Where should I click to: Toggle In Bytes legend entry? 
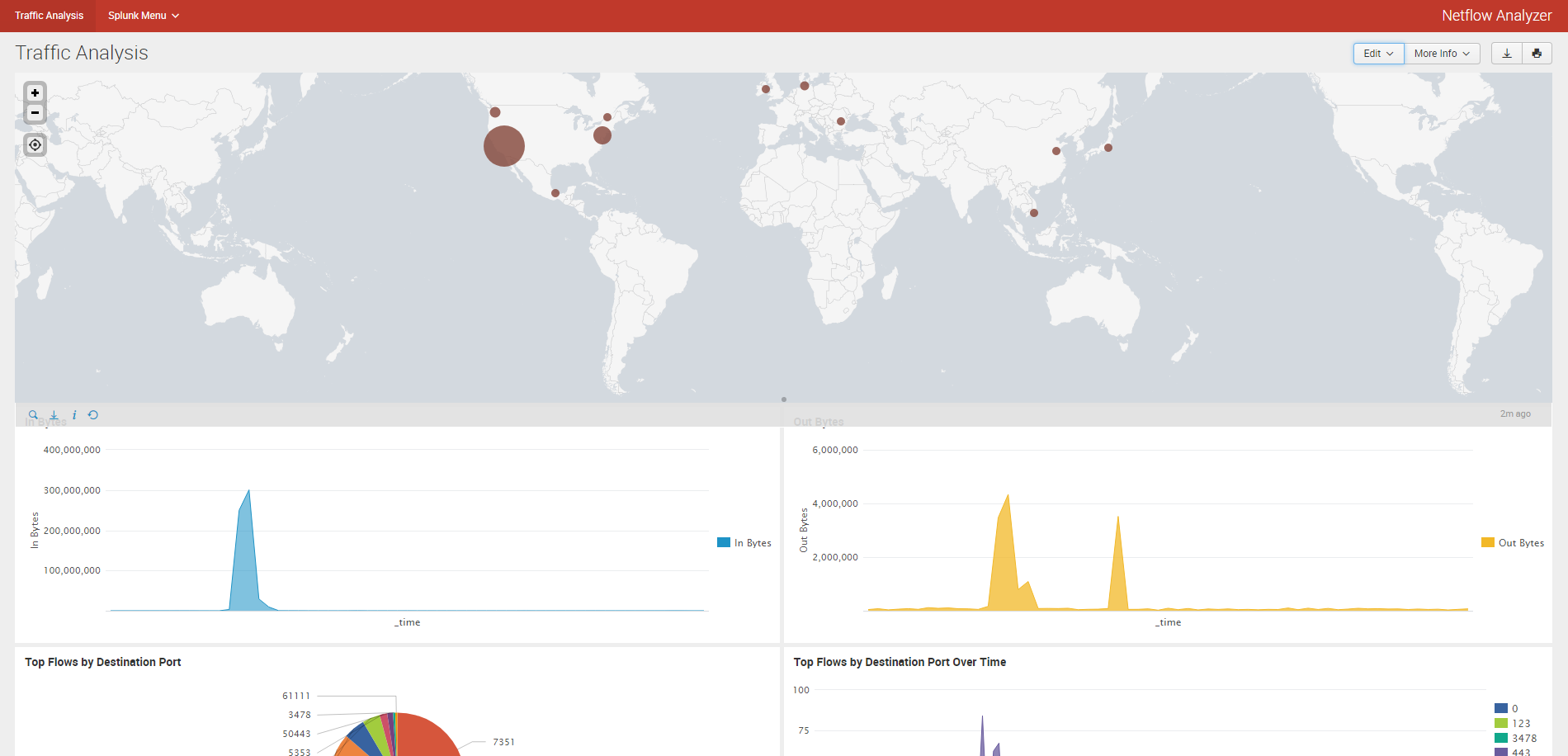click(x=744, y=543)
